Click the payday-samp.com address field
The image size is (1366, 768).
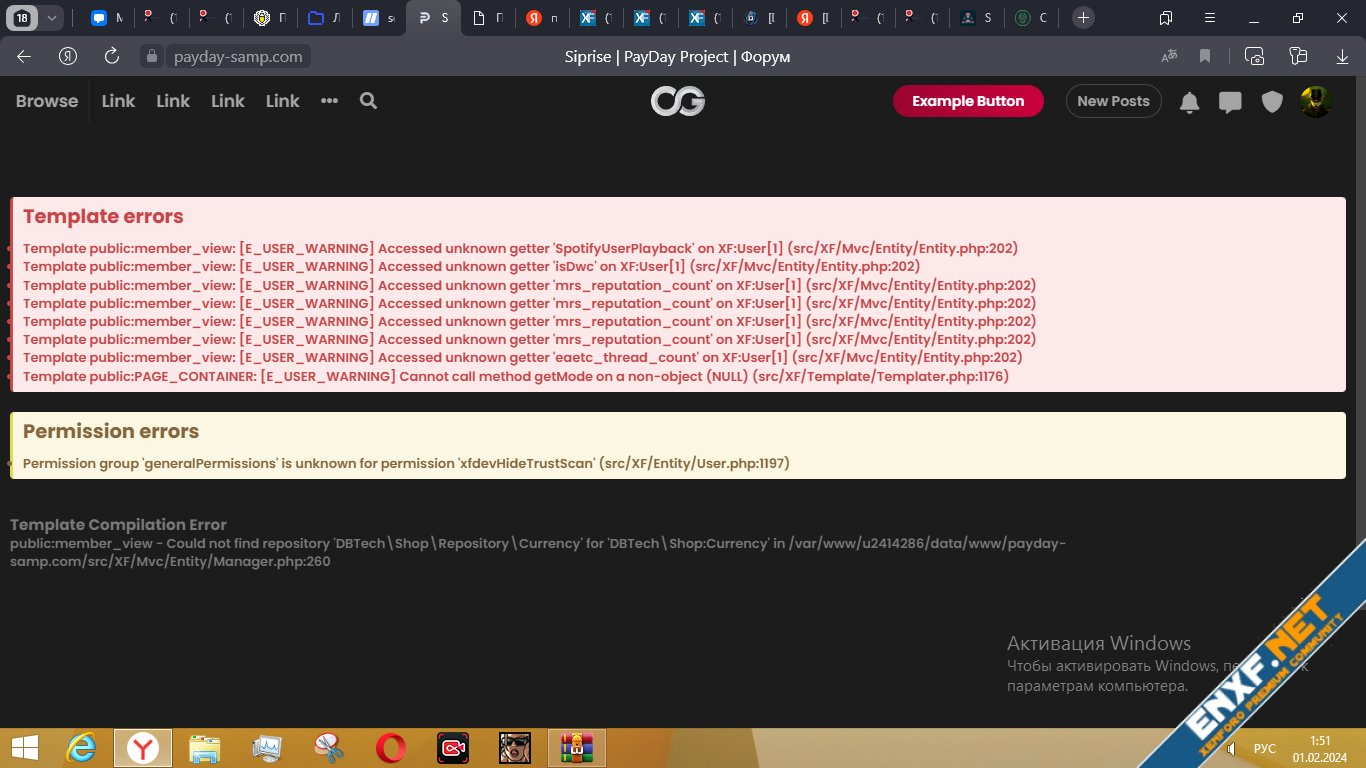click(x=238, y=57)
